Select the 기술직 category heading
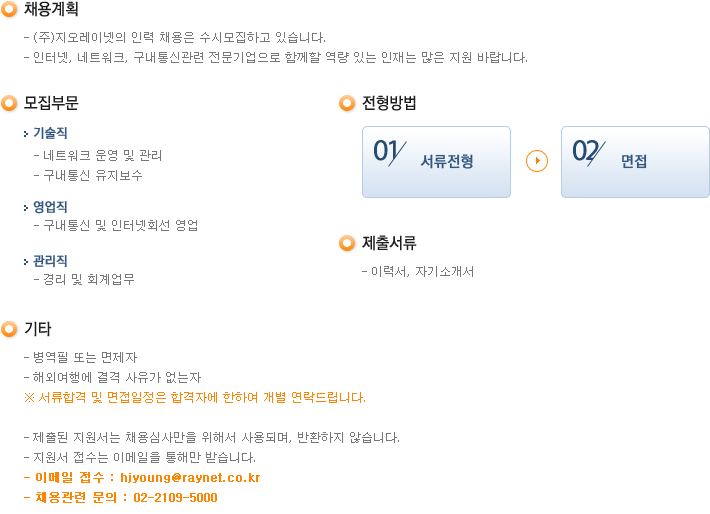This screenshot has height=514, width=710. point(50,133)
